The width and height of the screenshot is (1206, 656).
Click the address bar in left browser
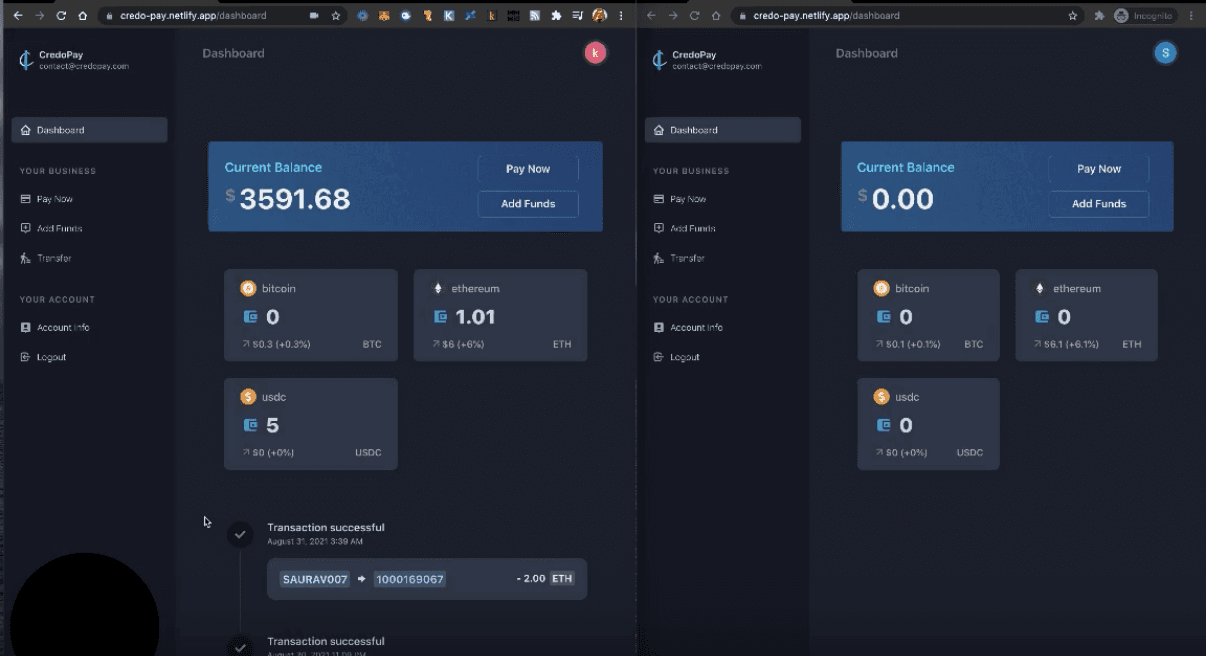[x=222, y=16]
